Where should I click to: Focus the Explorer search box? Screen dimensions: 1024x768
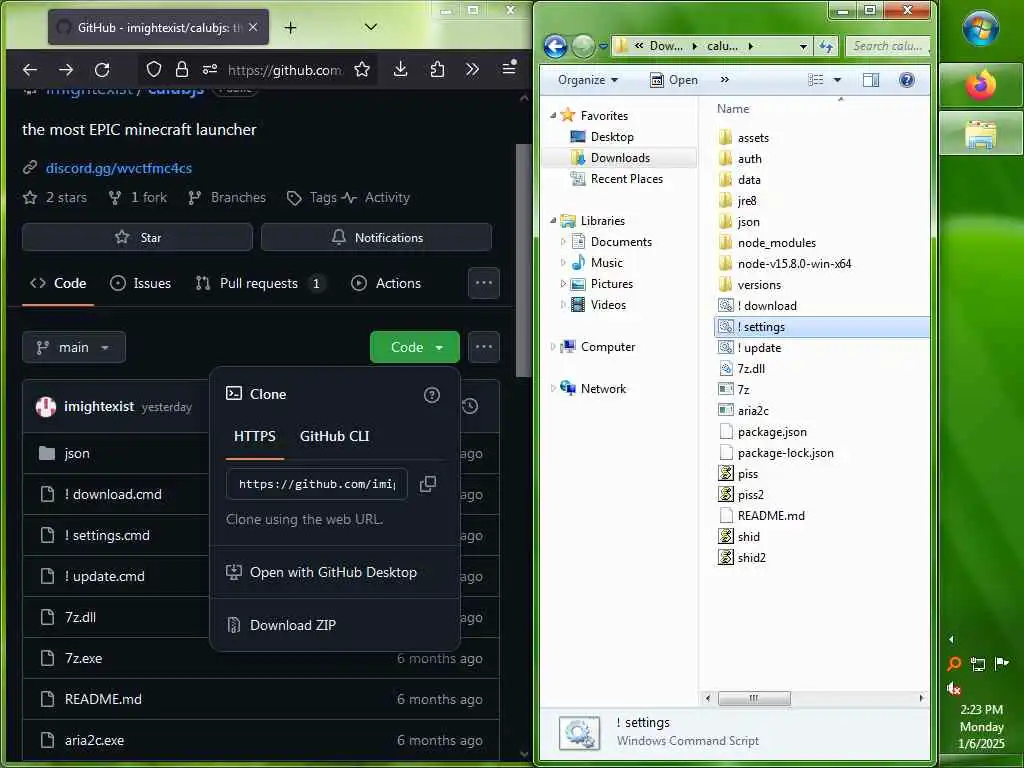(x=888, y=46)
